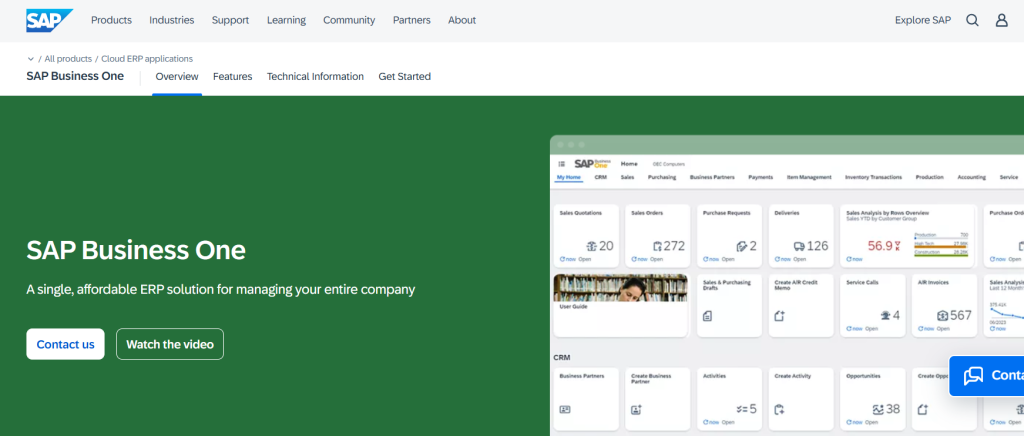This screenshot has width=1024, height=436.
Task: Click the Create Business Partner tile icon
Action: pyautogui.click(x=636, y=409)
